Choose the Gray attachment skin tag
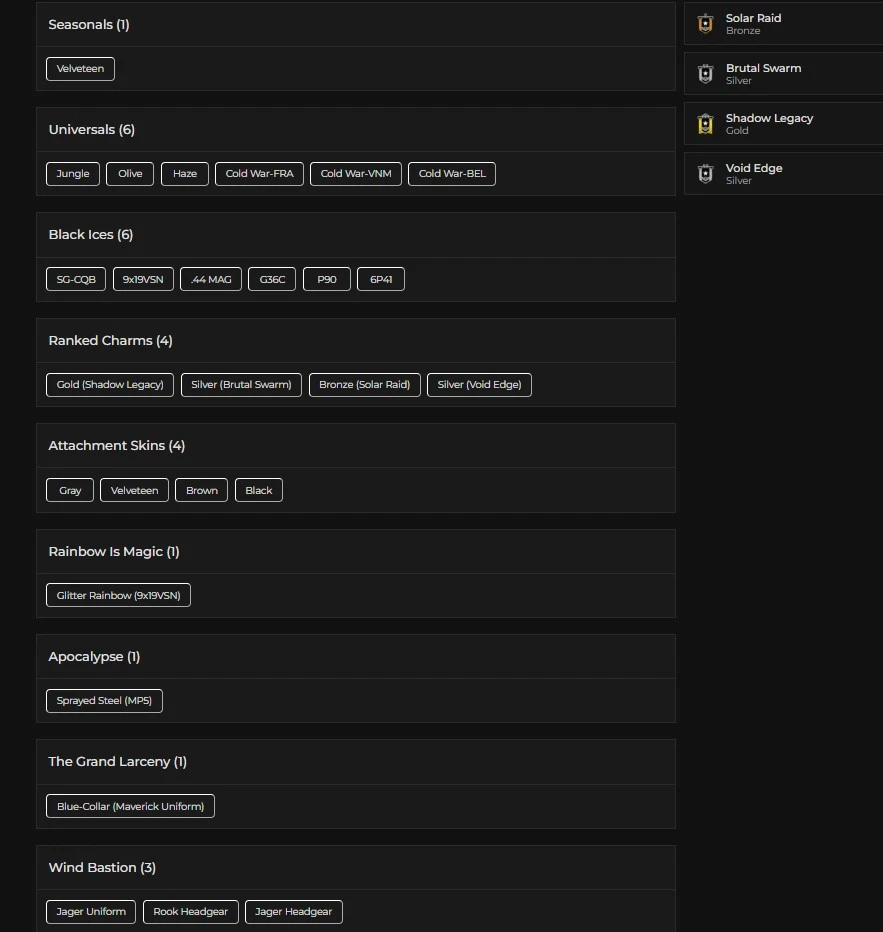Image resolution: width=883 pixels, height=932 pixels. (x=70, y=491)
